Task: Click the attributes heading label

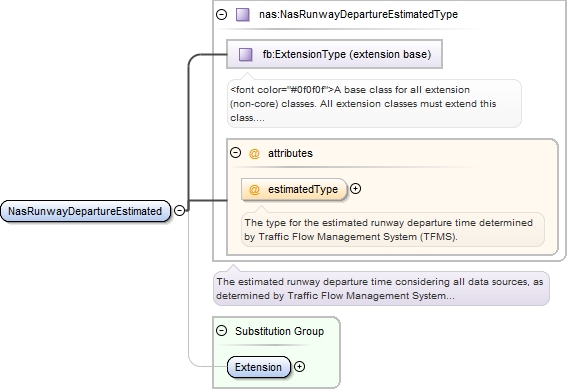Action: point(290,153)
